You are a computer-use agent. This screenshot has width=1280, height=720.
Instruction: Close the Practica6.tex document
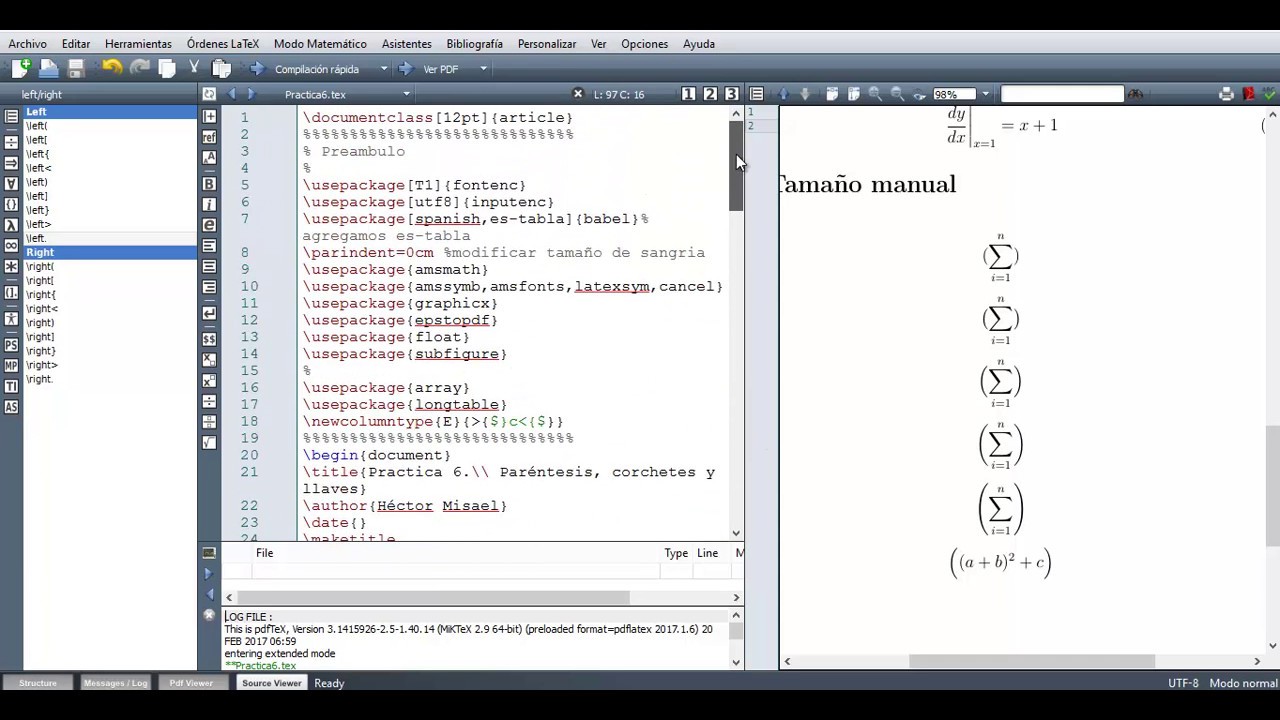point(577,94)
